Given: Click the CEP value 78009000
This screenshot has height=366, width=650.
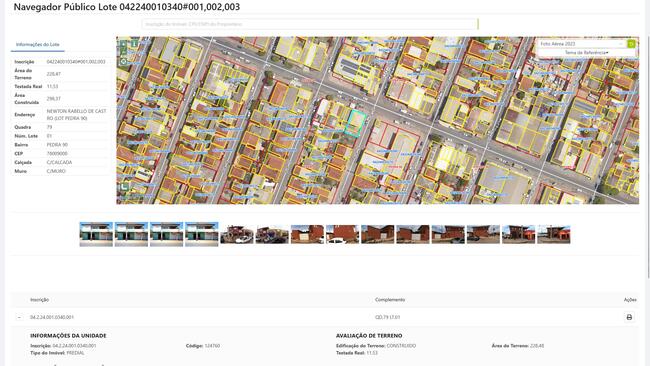Looking at the screenshot, I should (57, 154).
